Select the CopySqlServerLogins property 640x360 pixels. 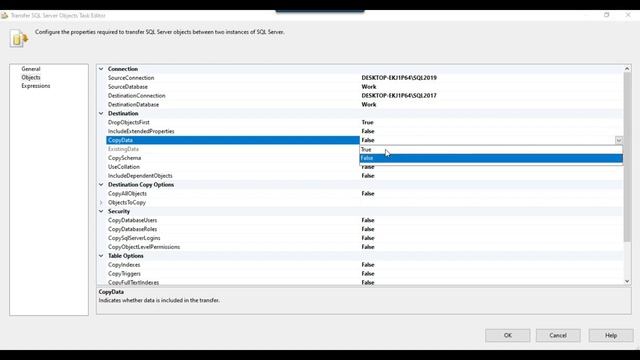coord(134,238)
